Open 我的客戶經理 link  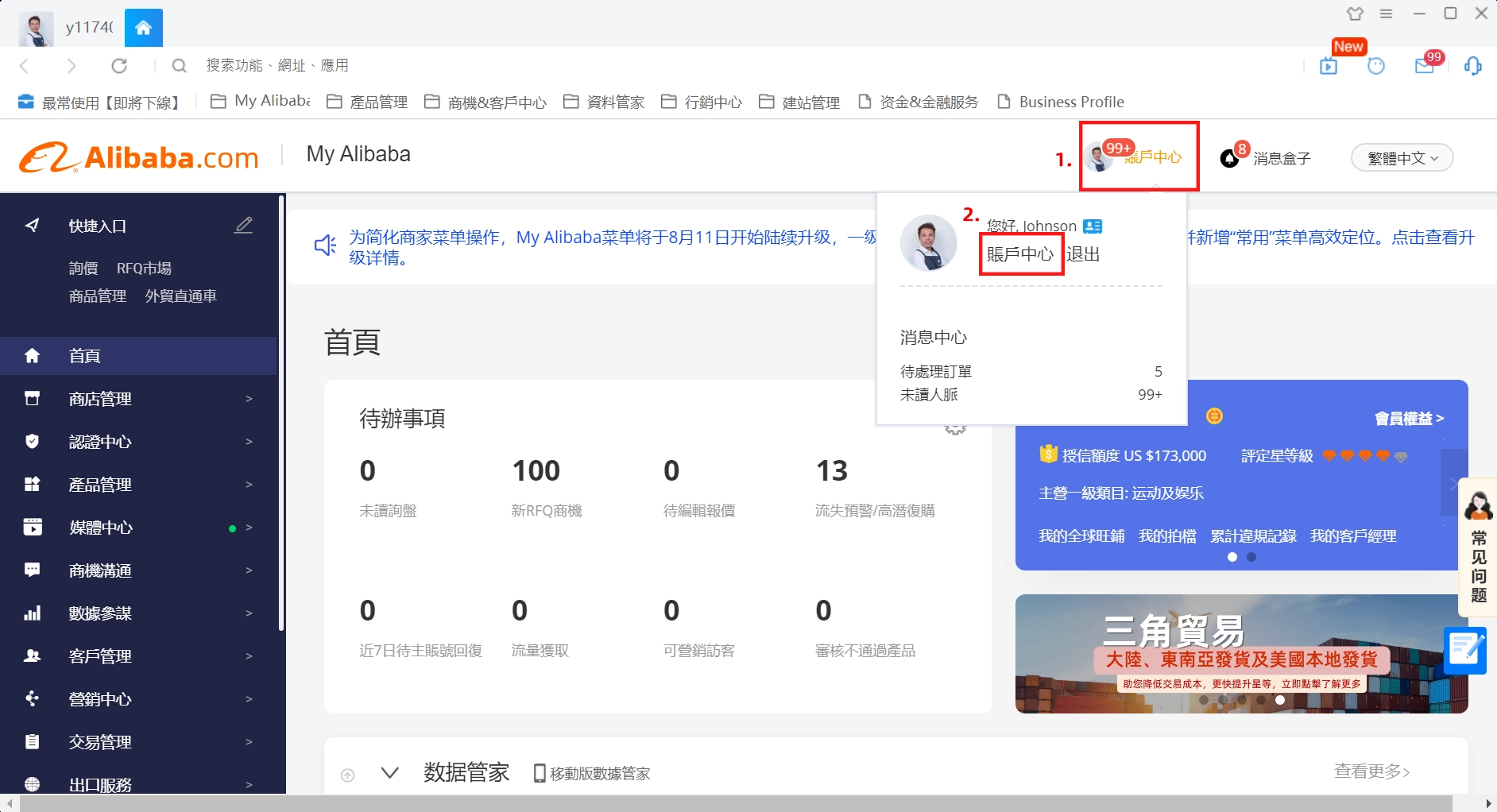coord(1353,536)
